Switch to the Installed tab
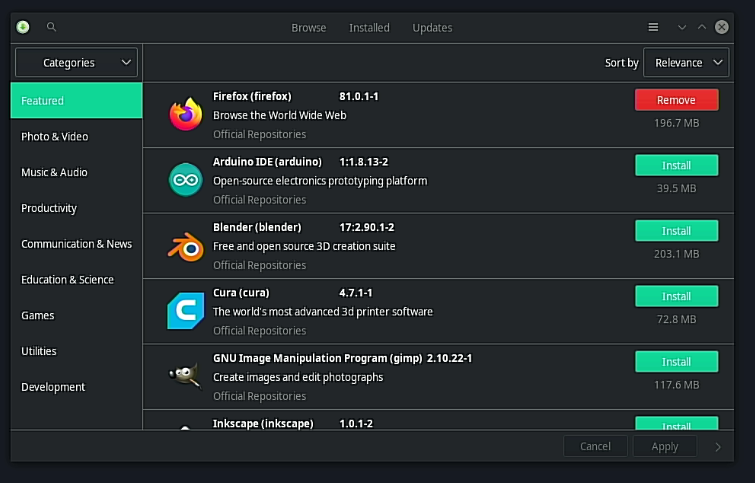The image size is (755, 483). click(369, 28)
